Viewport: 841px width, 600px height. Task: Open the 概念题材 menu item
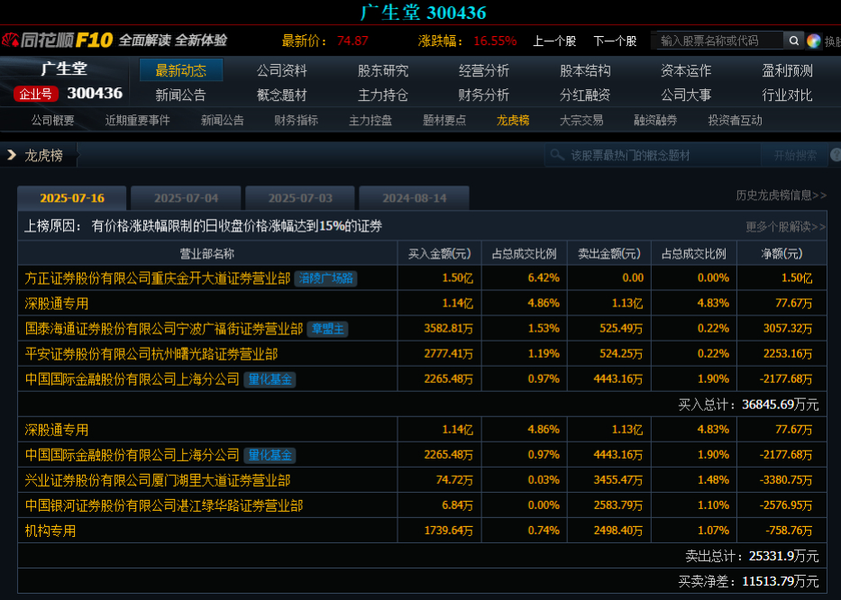pyautogui.click(x=282, y=95)
